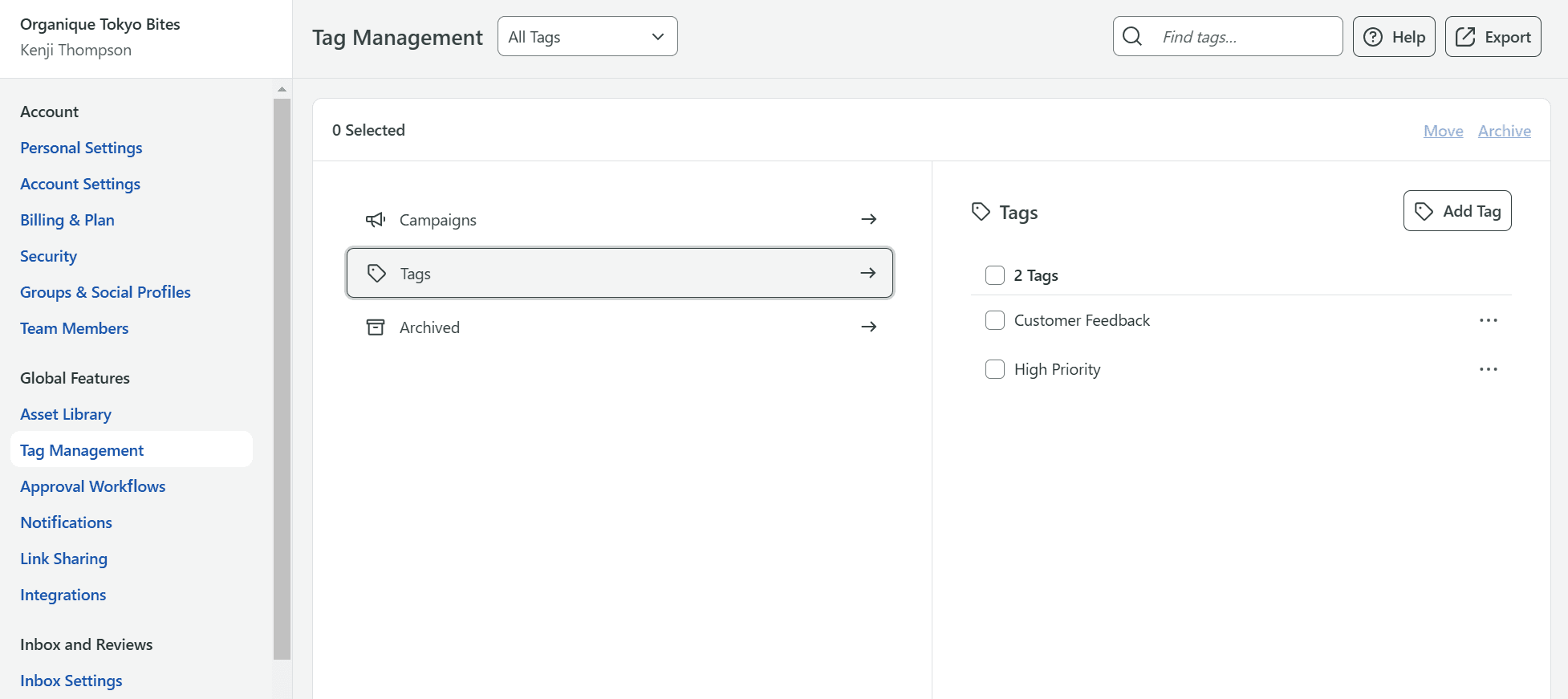Check the select-all 2 Tags checkbox

(x=995, y=275)
